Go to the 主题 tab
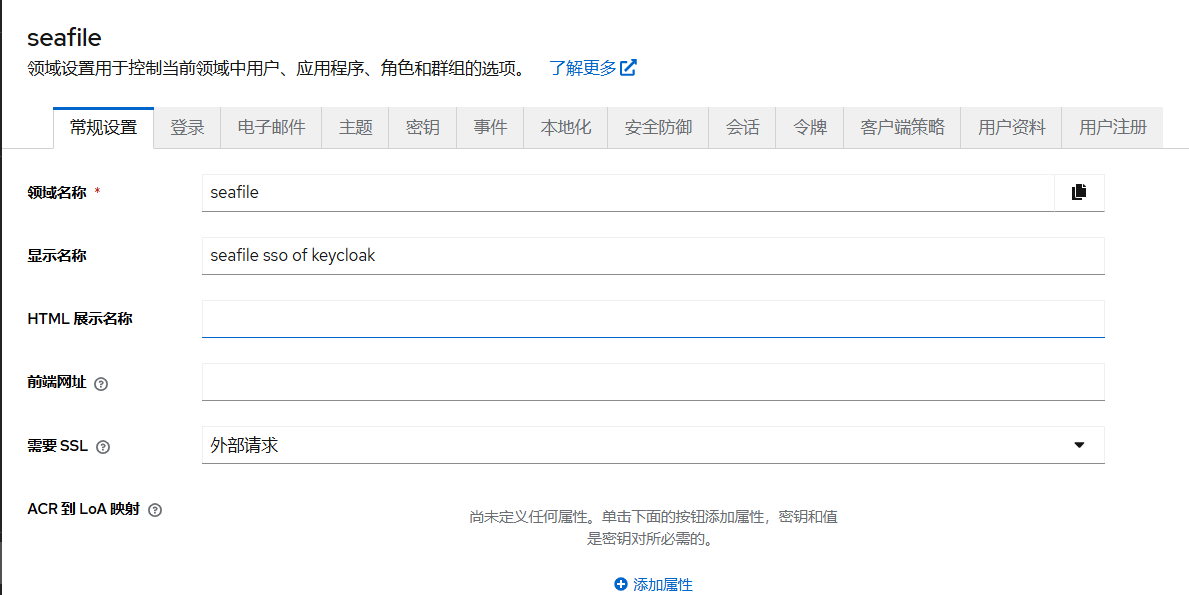 click(356, 127)
